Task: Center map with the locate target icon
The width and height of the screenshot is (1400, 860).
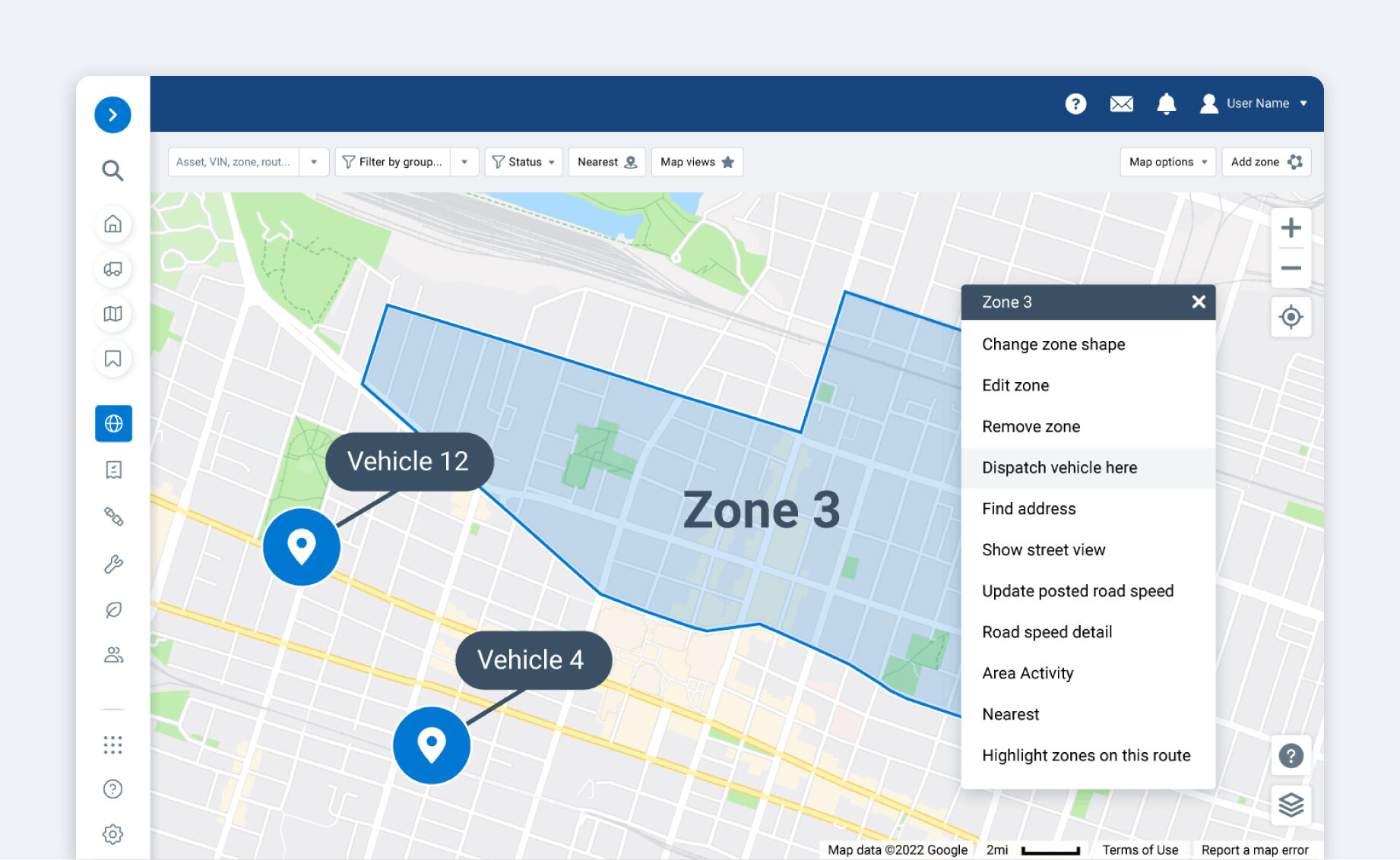Action: click(x=1291, y=317)
